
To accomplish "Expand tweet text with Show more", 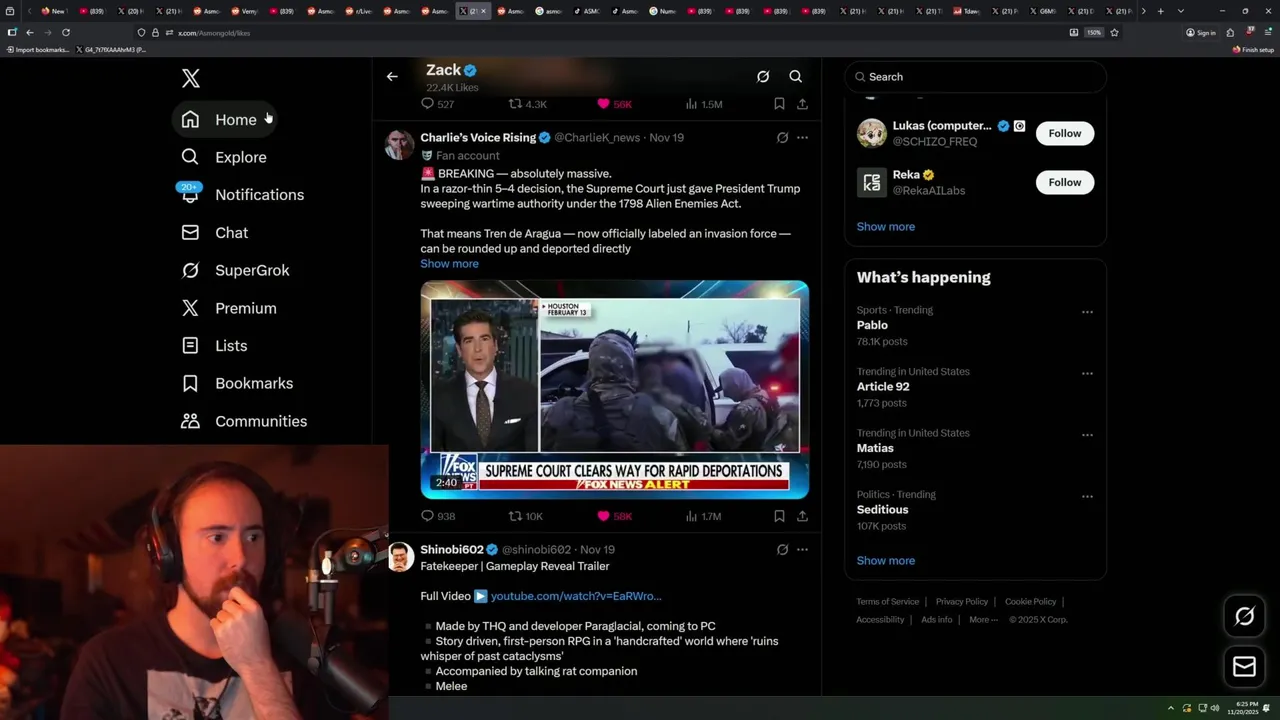I will [x=449, y=264].
